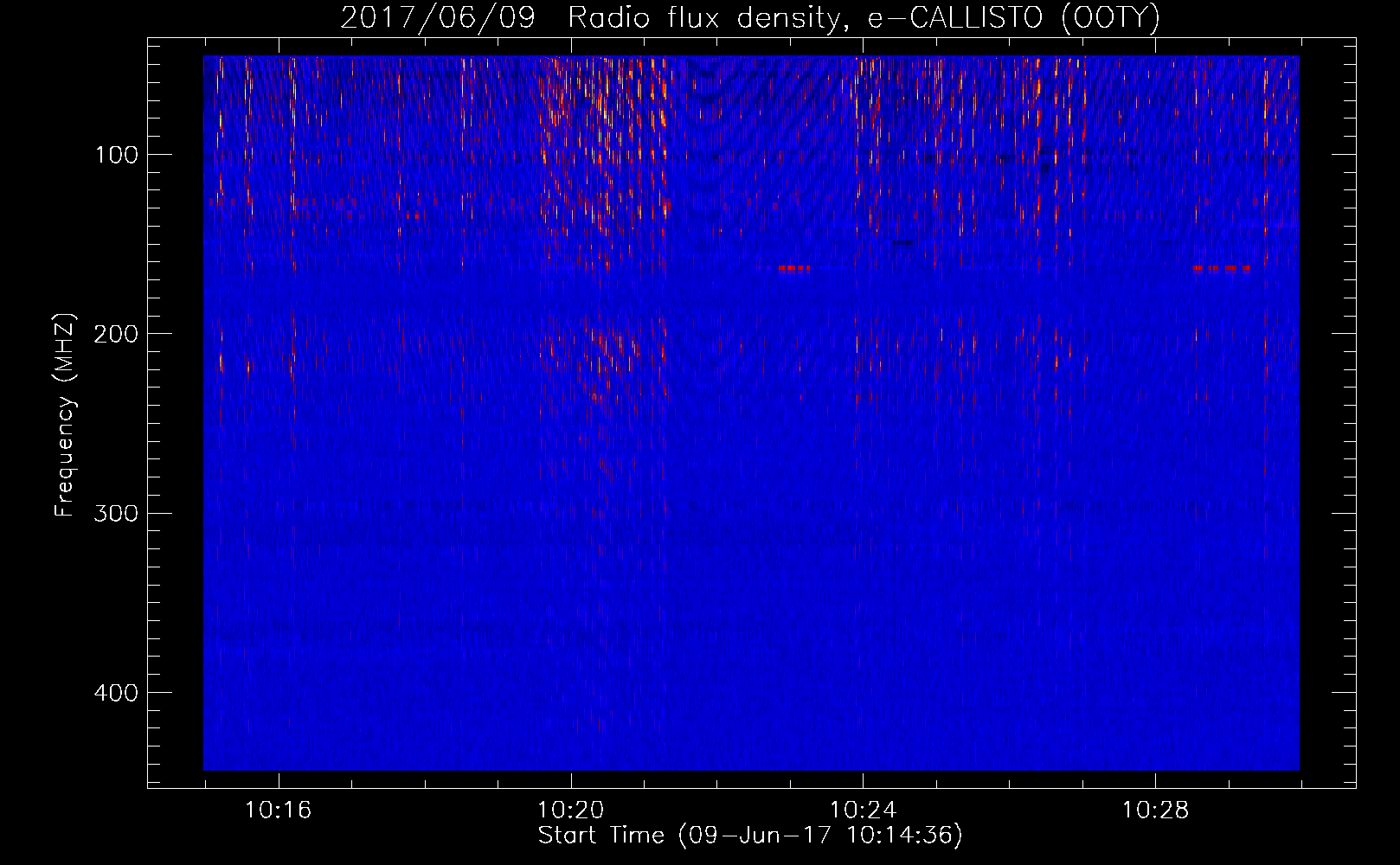Image resolution: width=1400 pixels, height=865 pixels.
Task: Click the red dashed marker near 10:29
Action: pos(1222,268)
